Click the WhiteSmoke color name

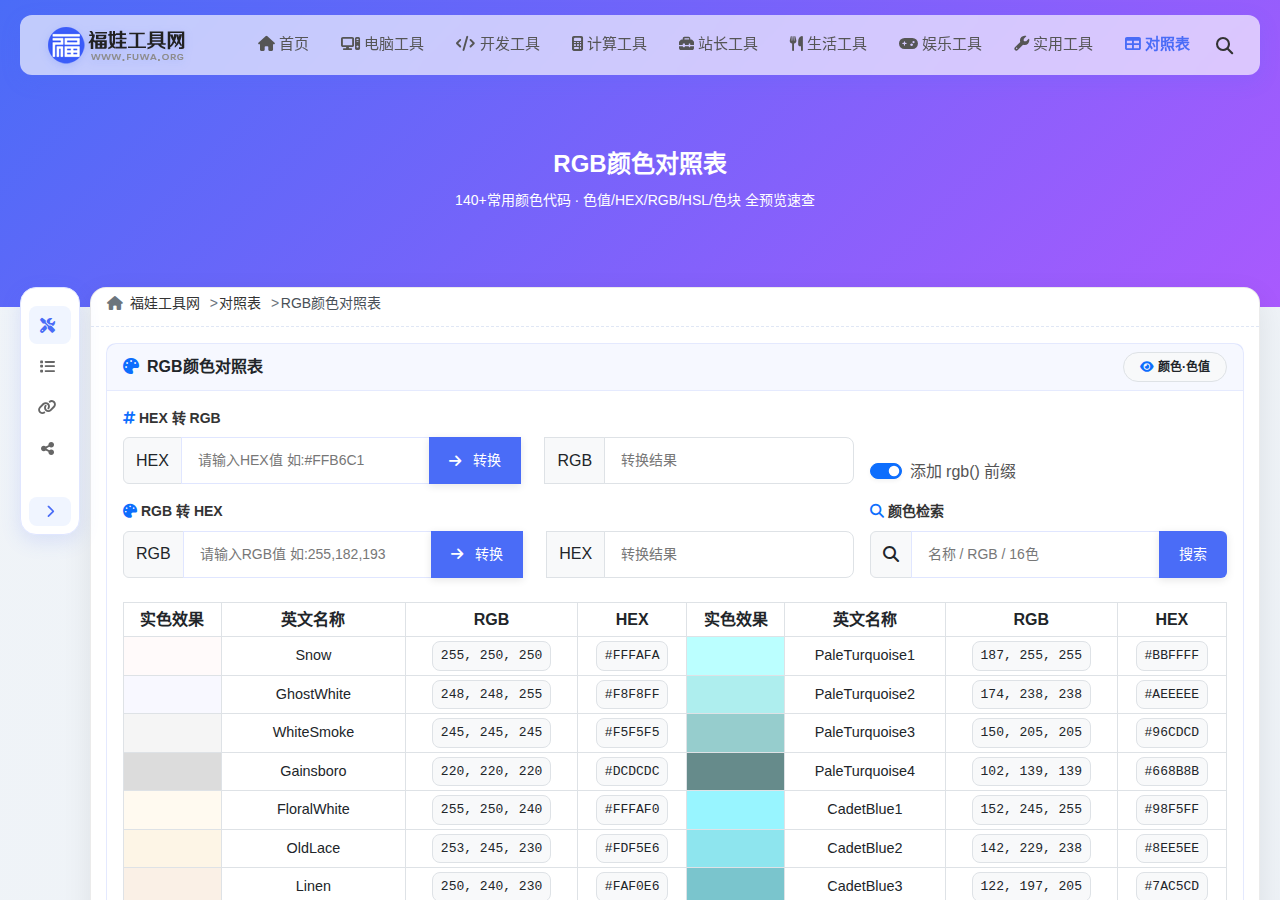click(x=313, y=732)
